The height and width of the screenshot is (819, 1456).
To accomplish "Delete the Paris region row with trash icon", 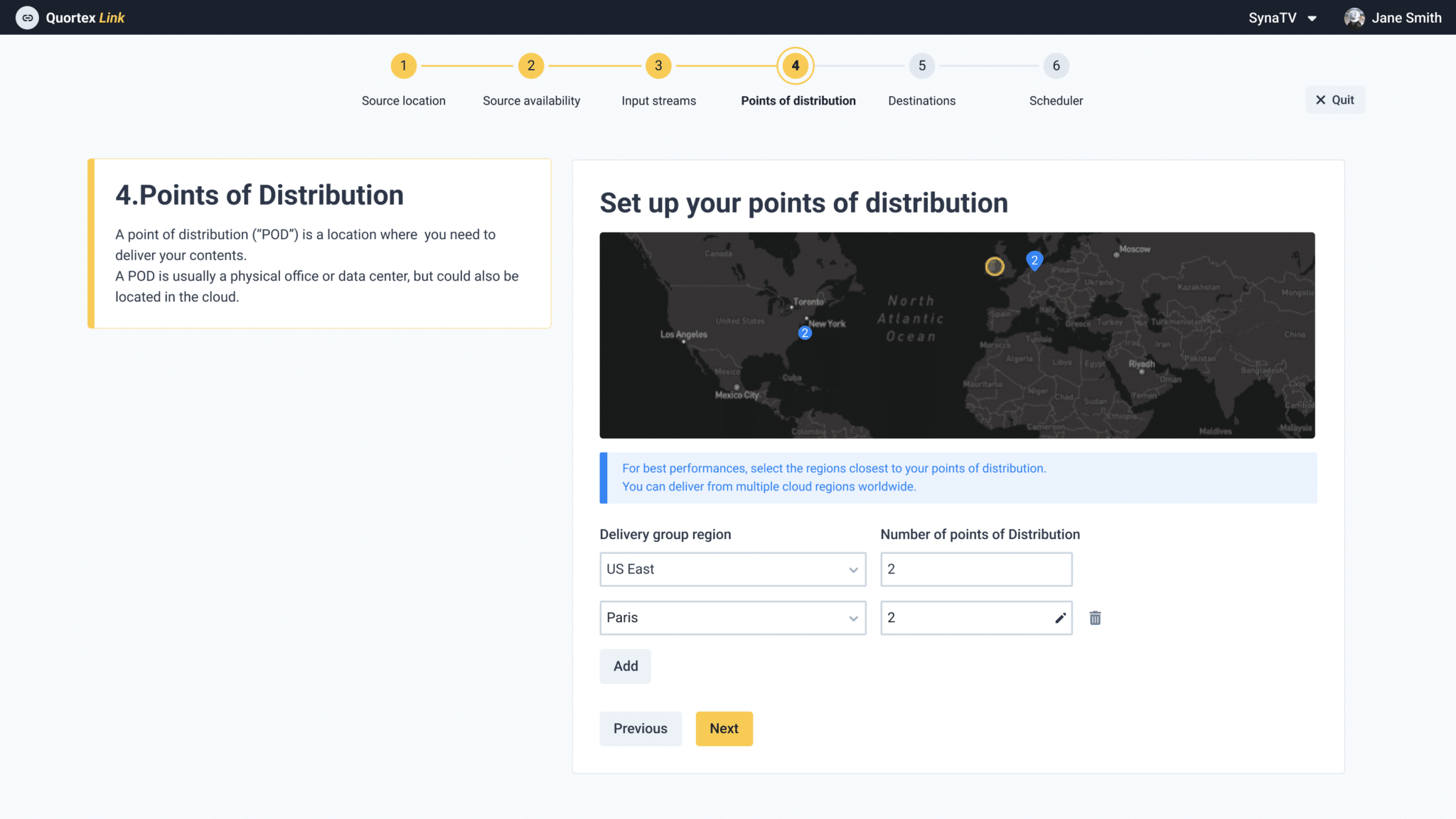I will tap(1095, 618).
